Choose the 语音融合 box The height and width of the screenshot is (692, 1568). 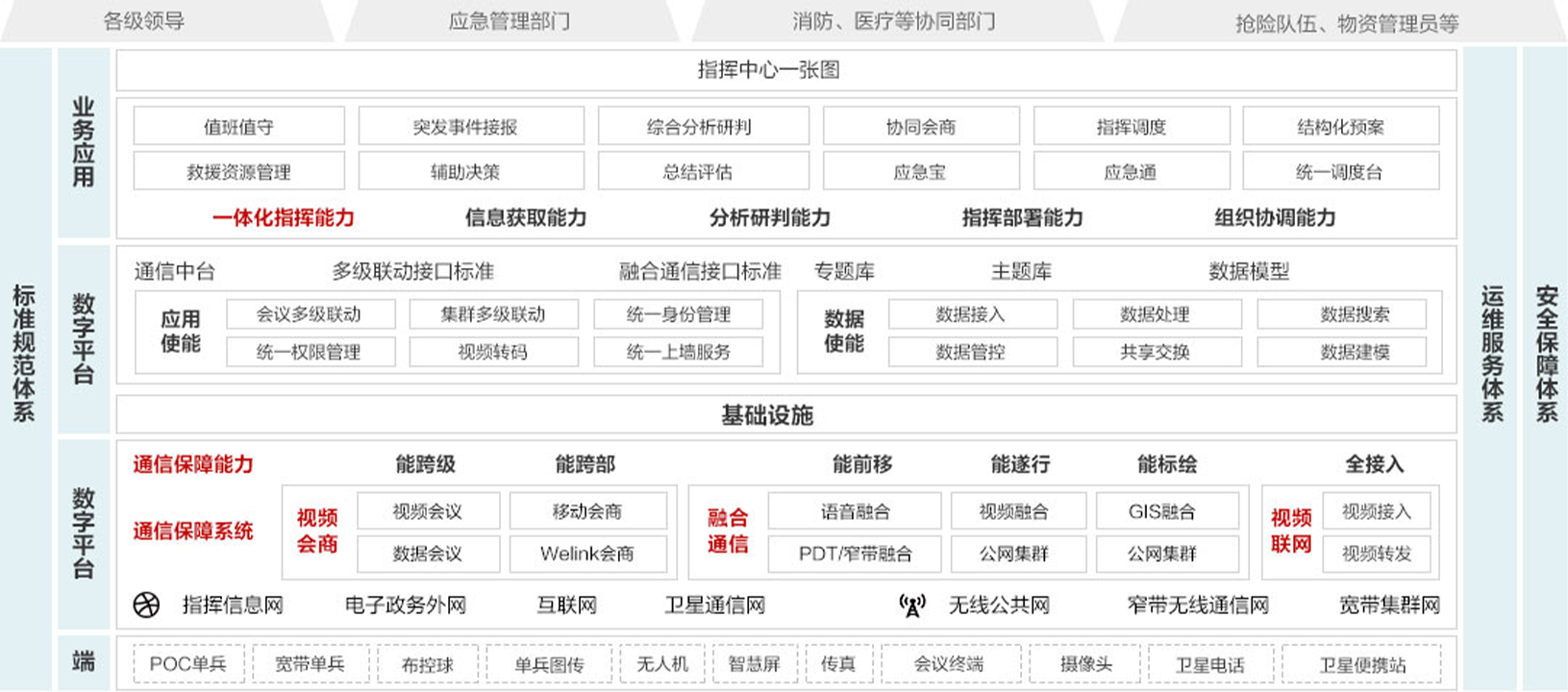[x=855, y=511]
